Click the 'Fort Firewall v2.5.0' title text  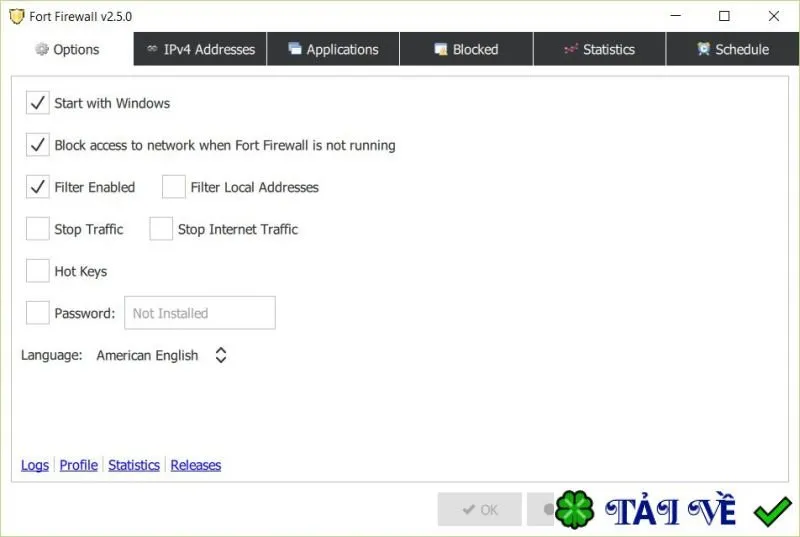(81, 16)
